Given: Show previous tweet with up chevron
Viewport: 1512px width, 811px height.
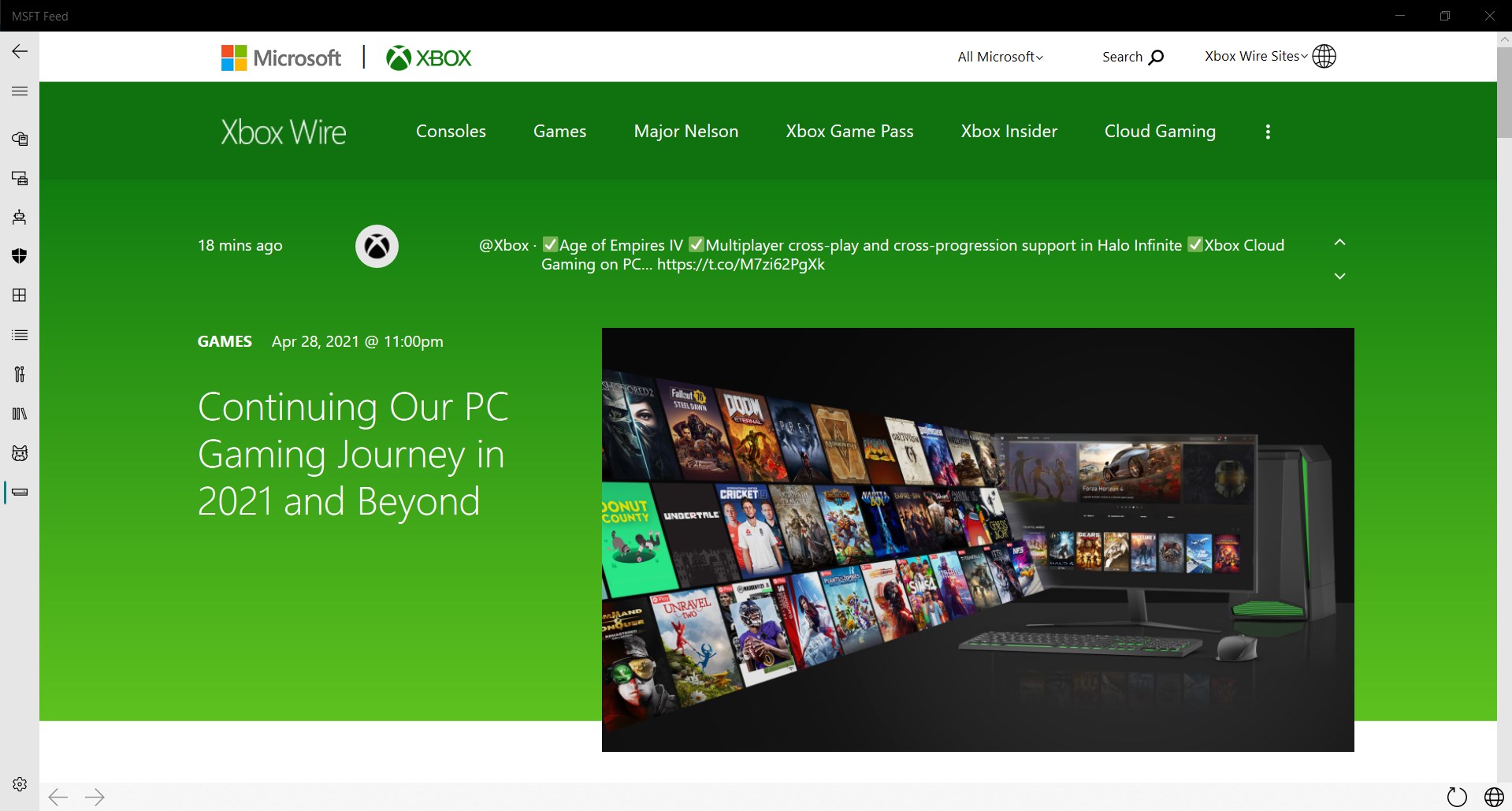Looking at the screenshot, I should pos(1339,242).
